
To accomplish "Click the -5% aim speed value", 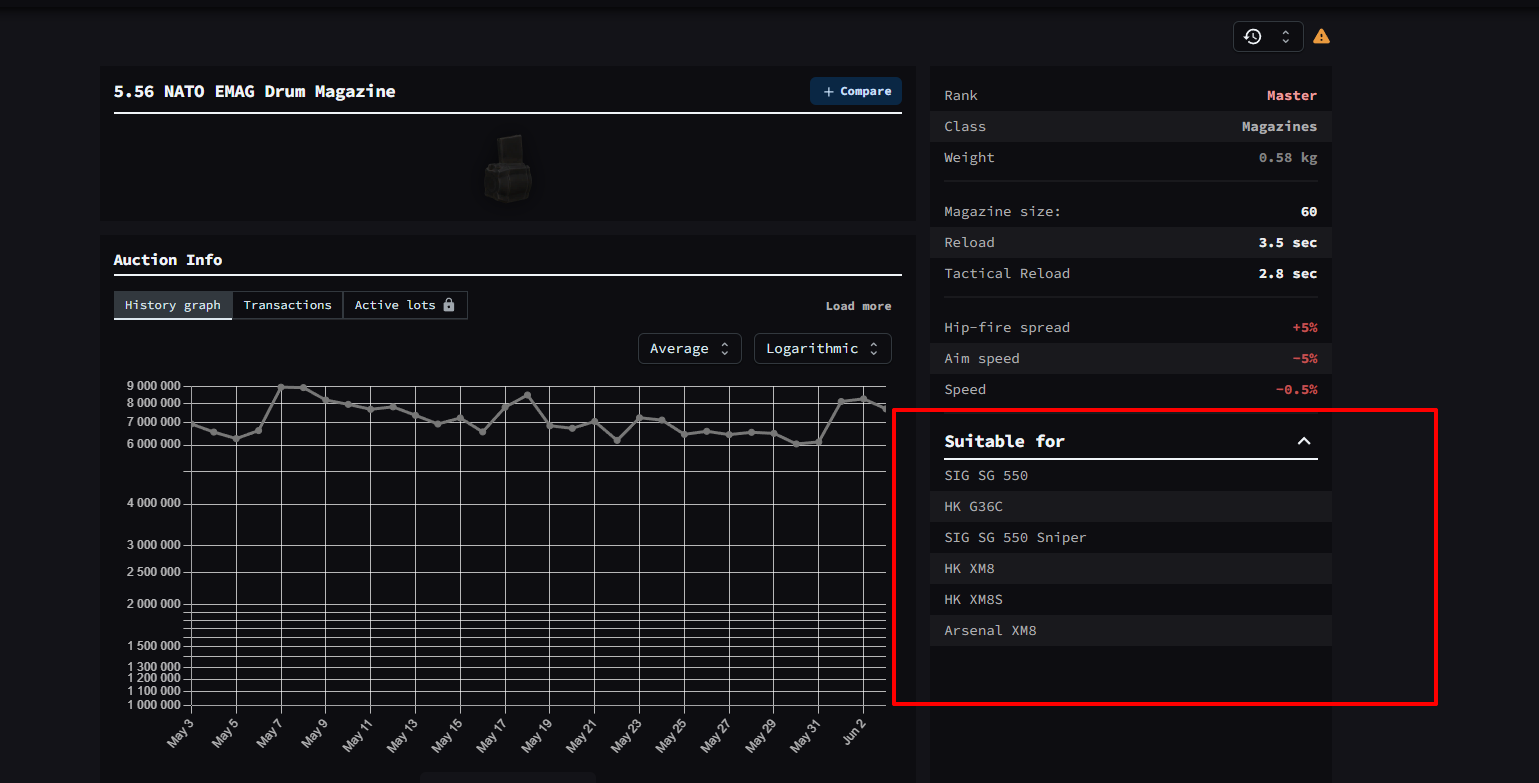I will [x=1305, y=358].
